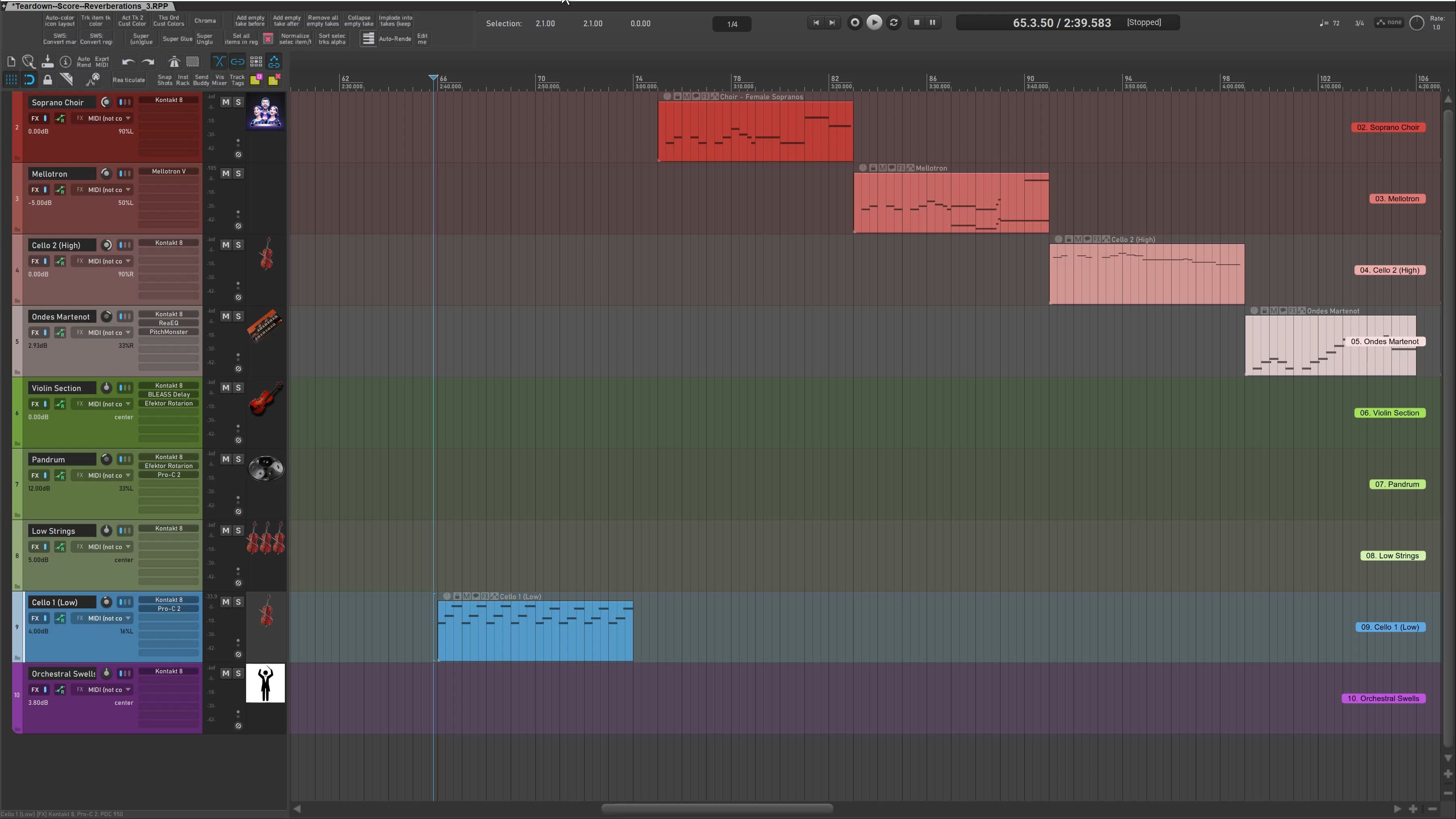Solo the Cello 1 (Low) track
The width and height of the screenshot is (1456, 819).
pos(238,602)
